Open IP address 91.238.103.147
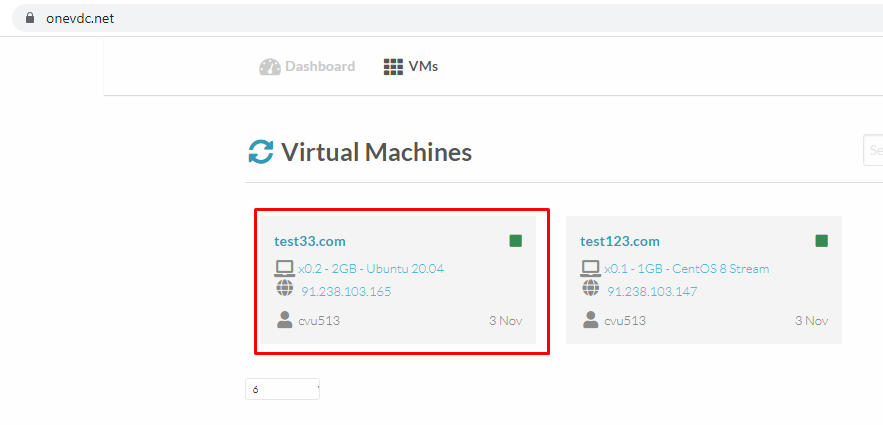883x425 pixels. (x=652, y=292)
